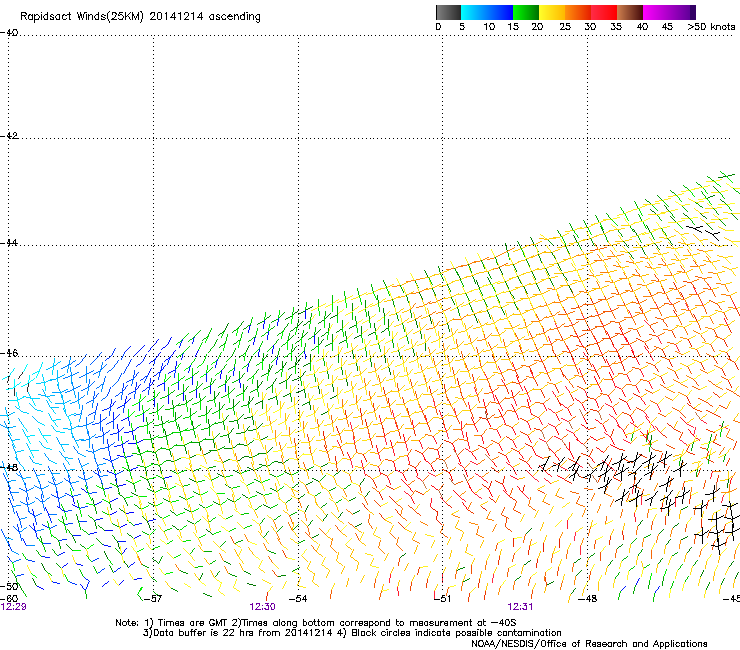Click the time label '12:30'
Image resolution: width=740 pixels, height=650 pixels.
click(x=262, y=607)
